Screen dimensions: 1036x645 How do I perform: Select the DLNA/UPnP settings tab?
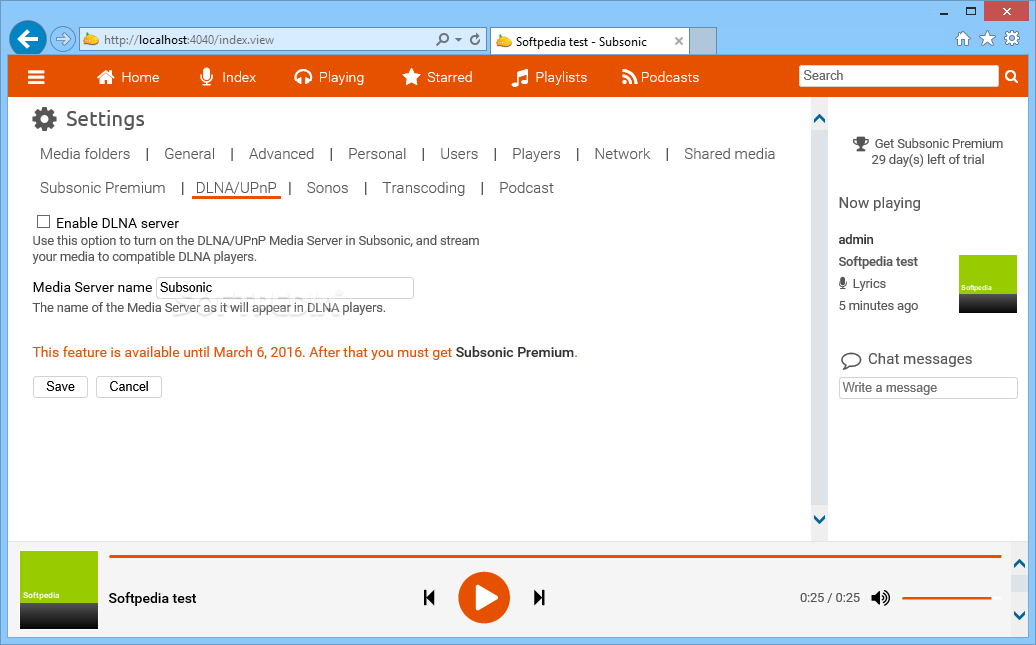(x=236, y=188)
